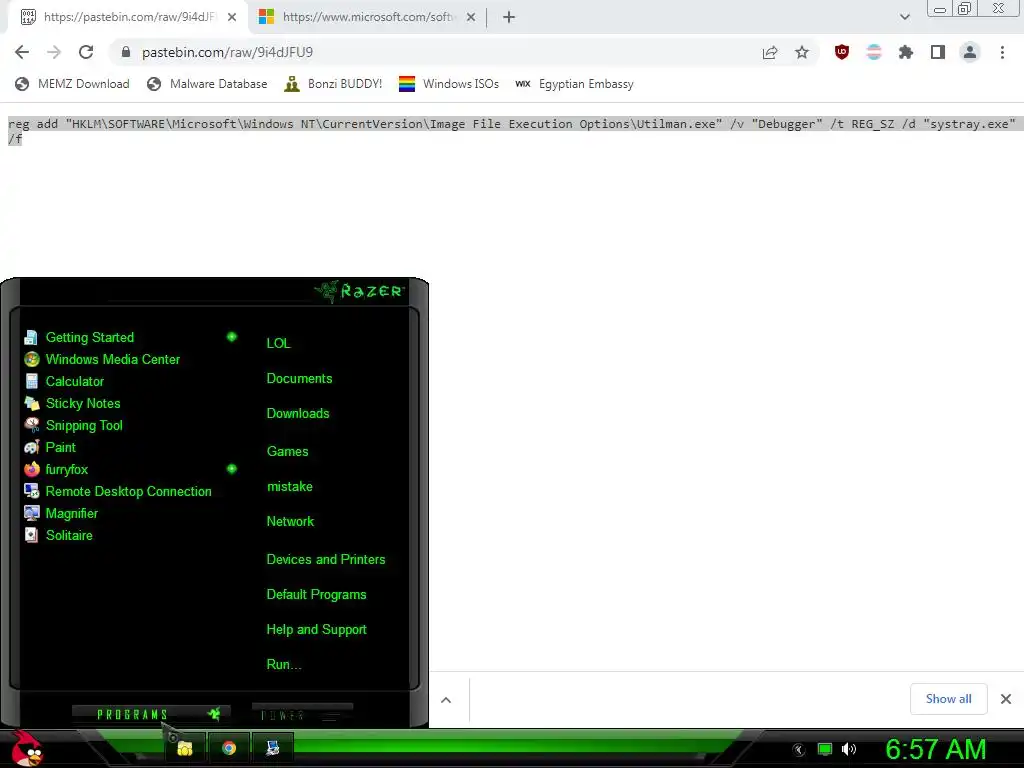Image resolution: width=1024 pixels, height=768 pixels.
Task: Click the highlighted reg add command text
Action: [512, 131]
